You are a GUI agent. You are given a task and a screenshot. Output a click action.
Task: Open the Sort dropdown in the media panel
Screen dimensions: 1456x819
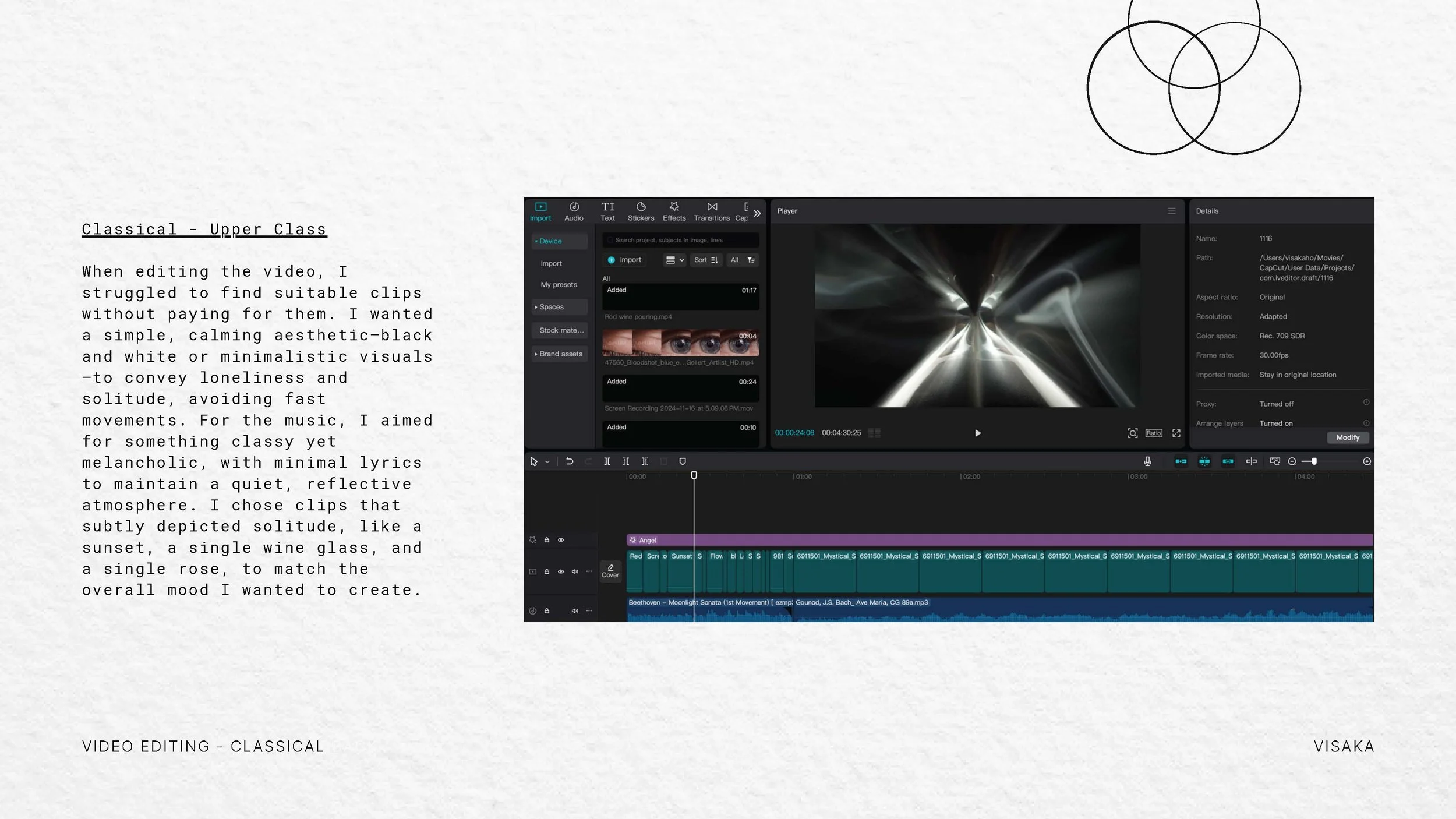click(x=706, y=260)
